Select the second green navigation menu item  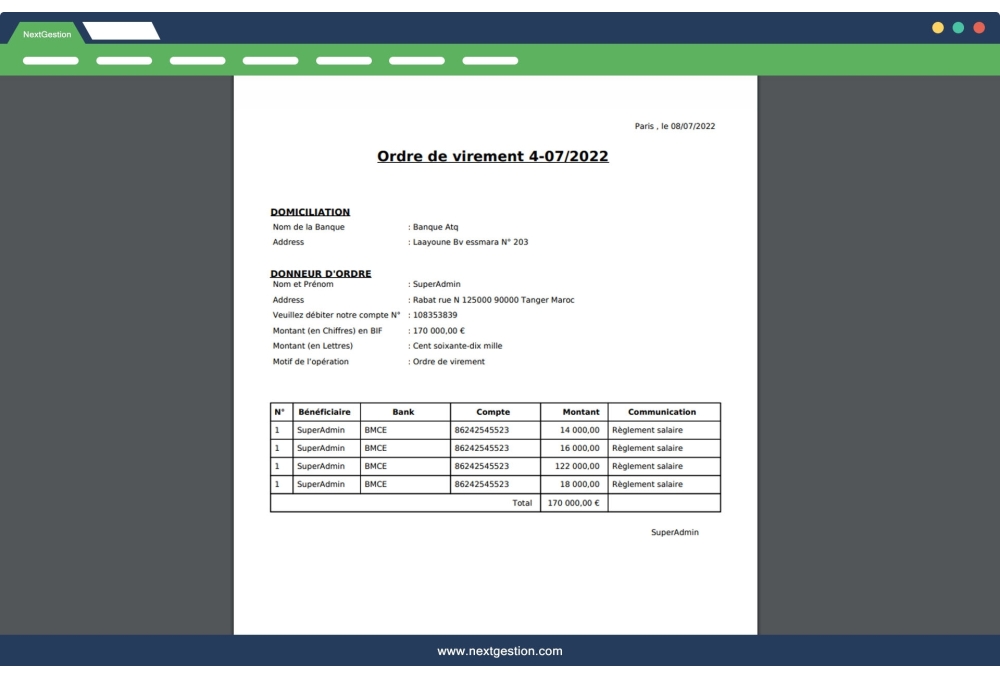[x=124, y=60]
